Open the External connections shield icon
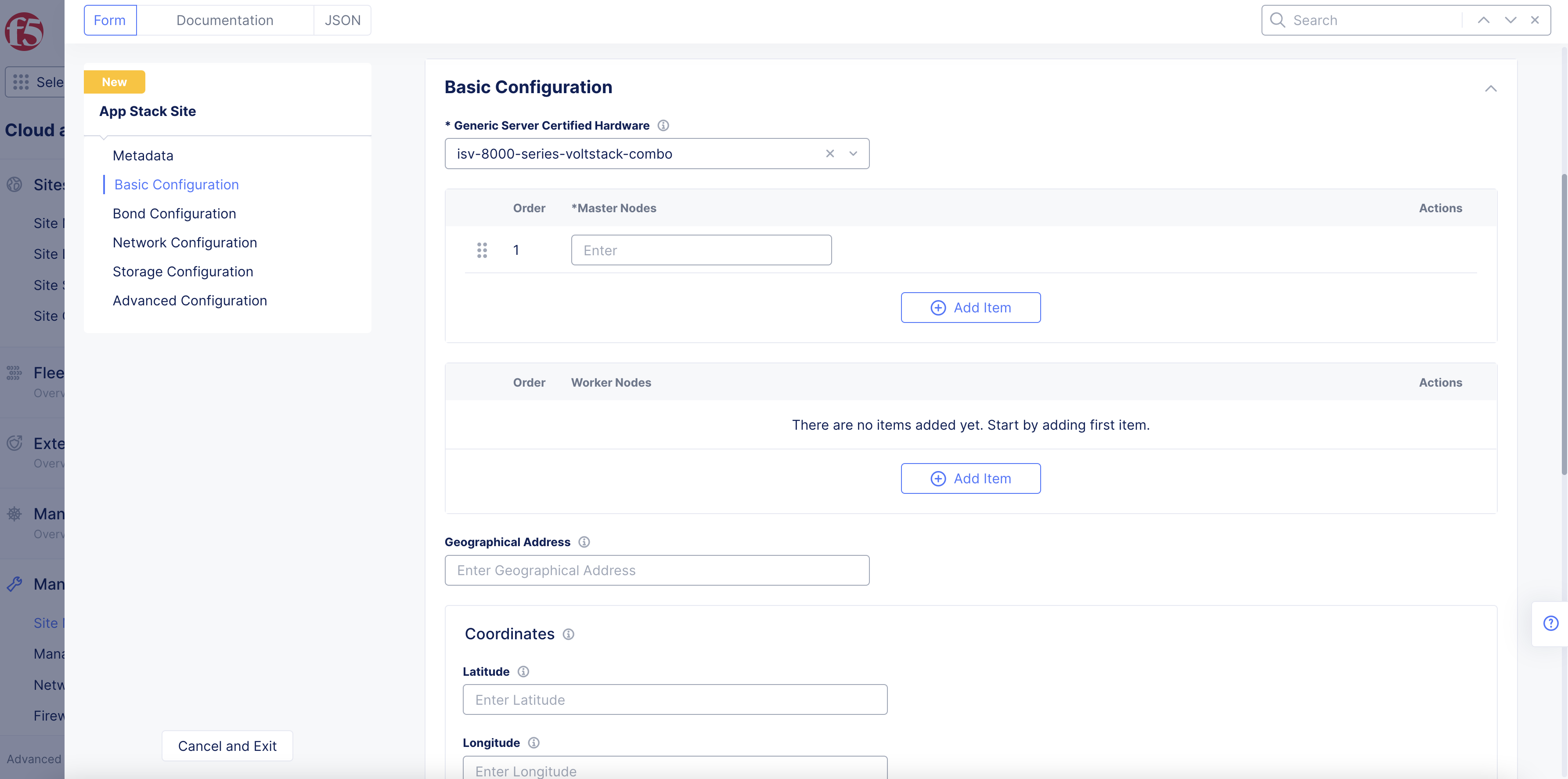This screenshot has width=1568, height=779. (14, 443)
